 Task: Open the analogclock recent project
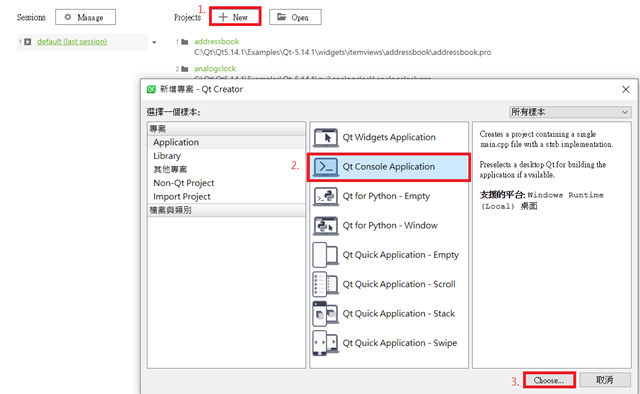pos(215,69)
